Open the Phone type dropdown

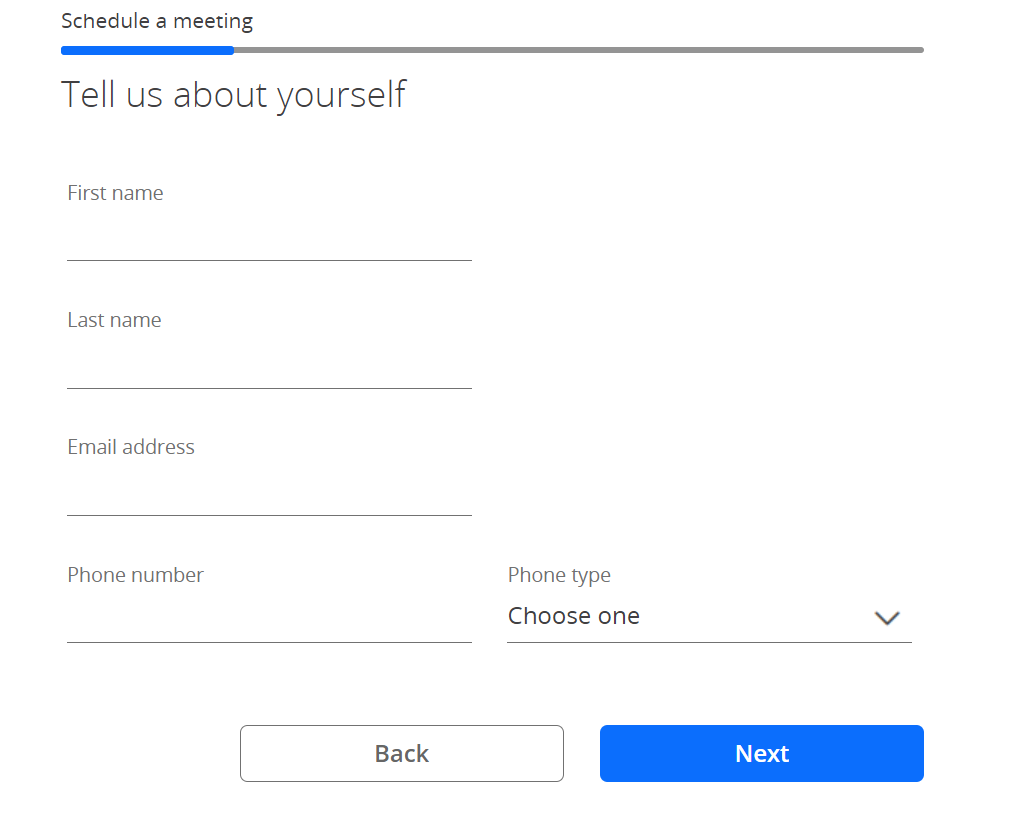(709, 617)
